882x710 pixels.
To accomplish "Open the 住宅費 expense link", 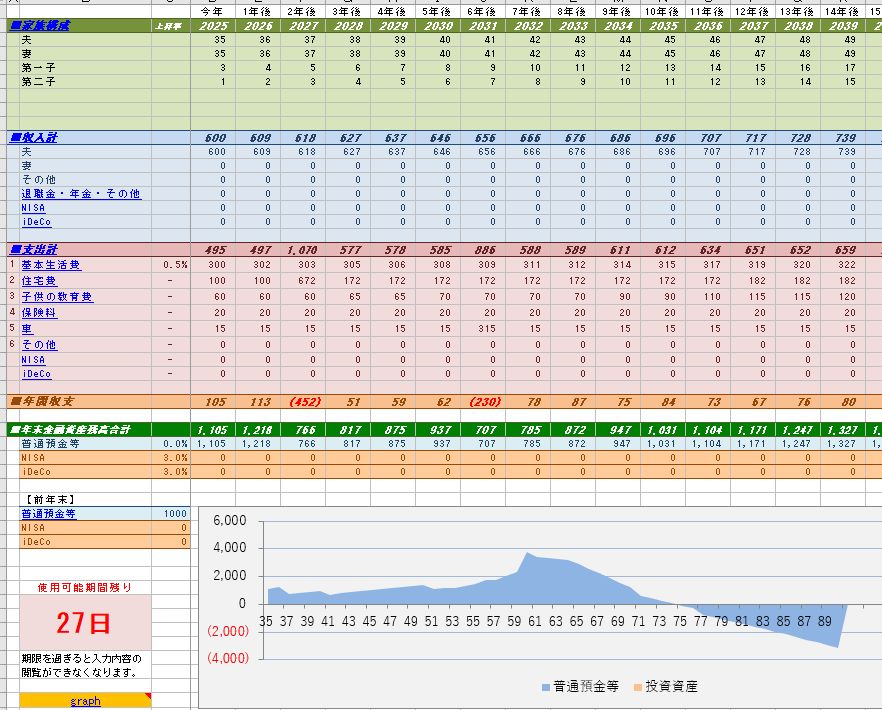I will pyautogui.click(x=40, y=283).
